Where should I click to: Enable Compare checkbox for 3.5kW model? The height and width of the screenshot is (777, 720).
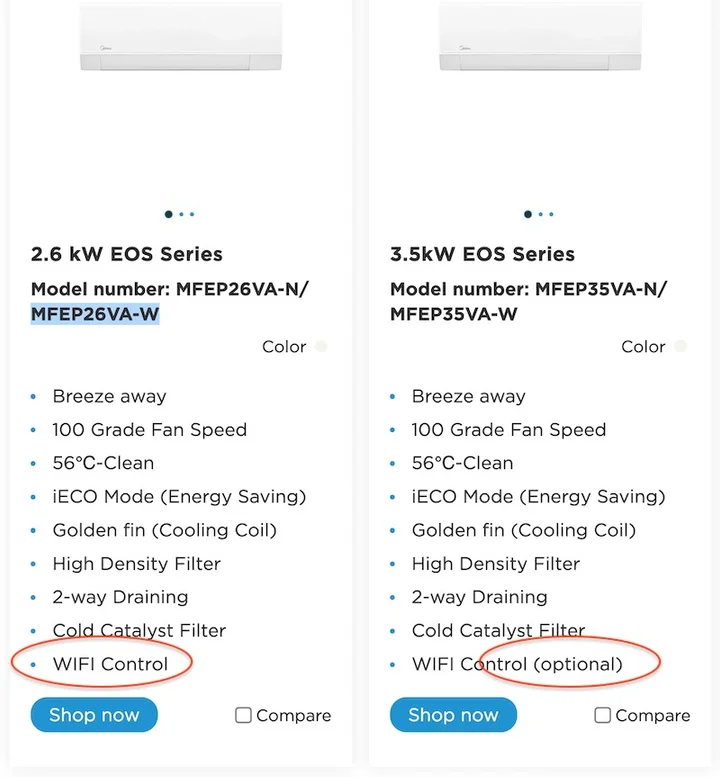(x=602, y=715)
